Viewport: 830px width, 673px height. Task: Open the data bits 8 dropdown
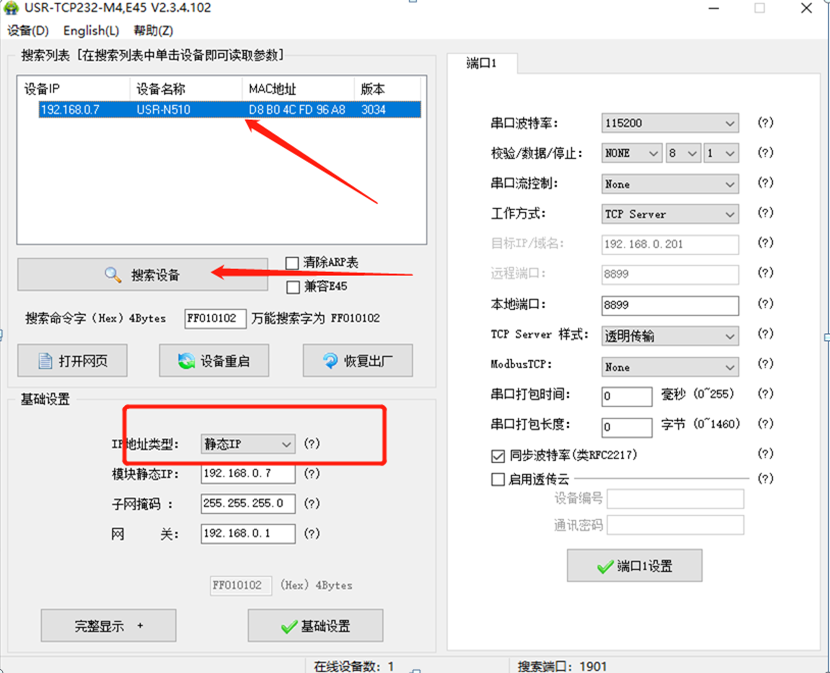[x=684, y=154]
